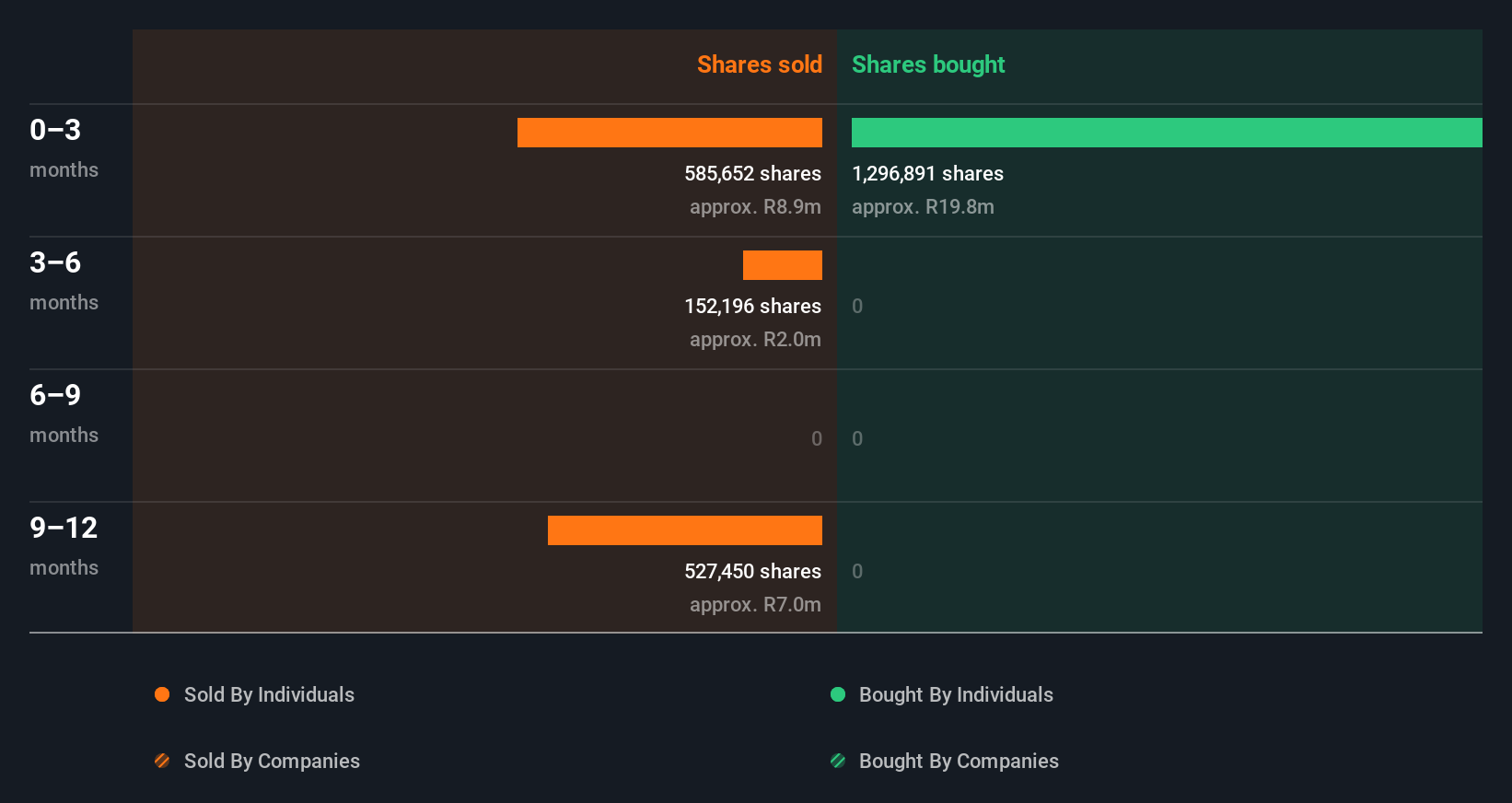This screenshot has width=1512, height=803.
Task: Toggle the Sold By Individuals legend label
Action: coord(269,694)
